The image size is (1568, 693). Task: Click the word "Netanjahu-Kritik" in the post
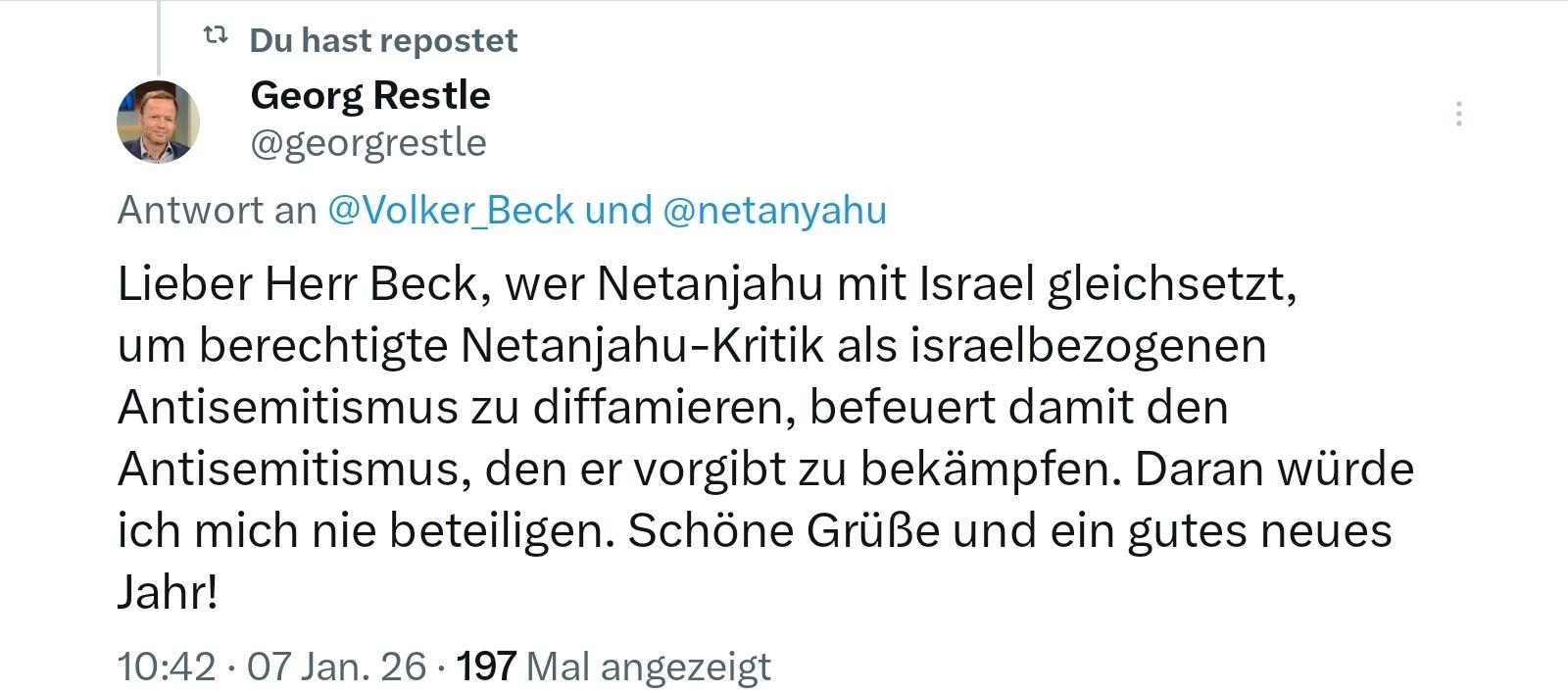click(x=642, y=345)
